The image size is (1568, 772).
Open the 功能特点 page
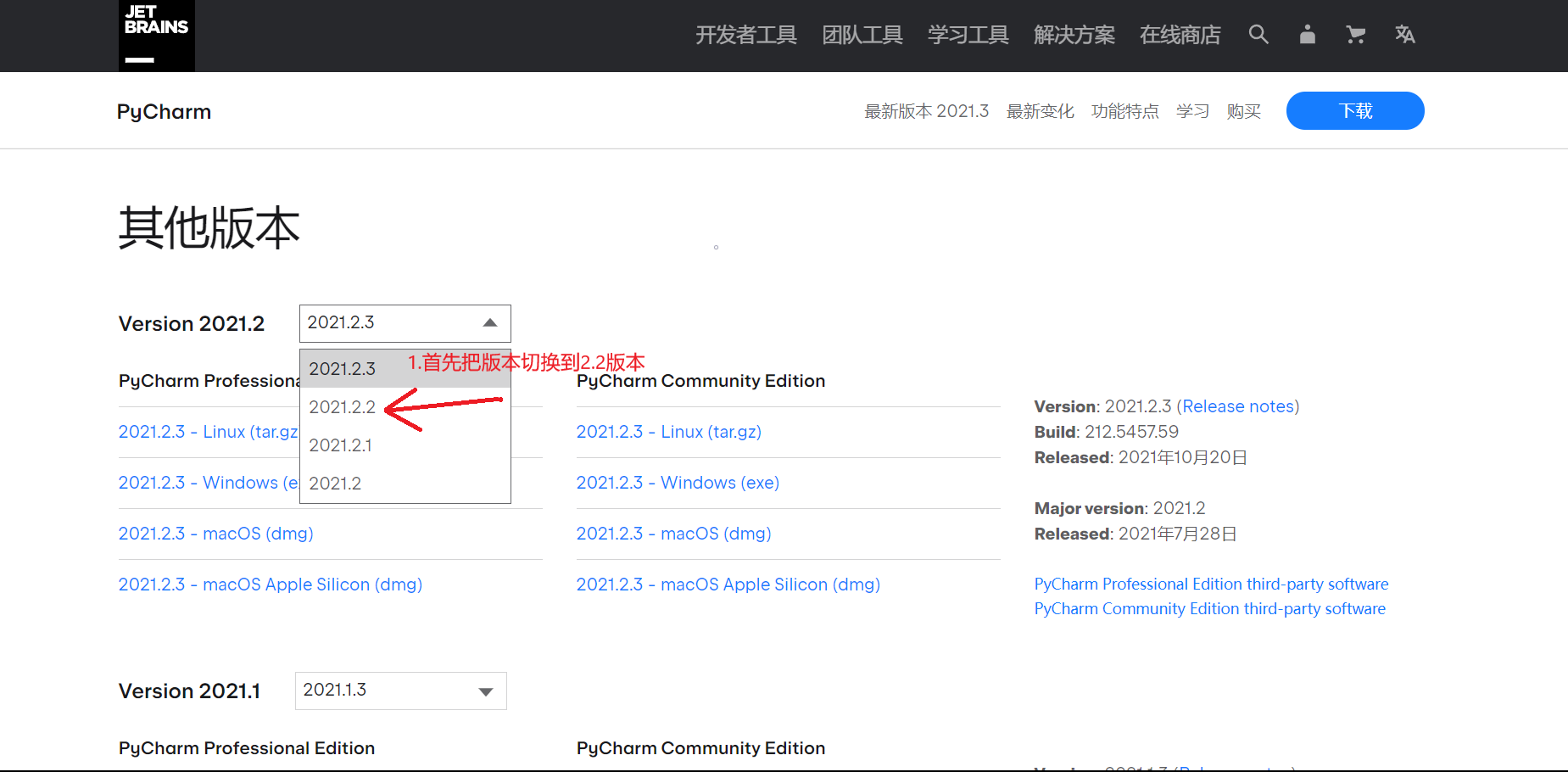[x=1125, y=111]
